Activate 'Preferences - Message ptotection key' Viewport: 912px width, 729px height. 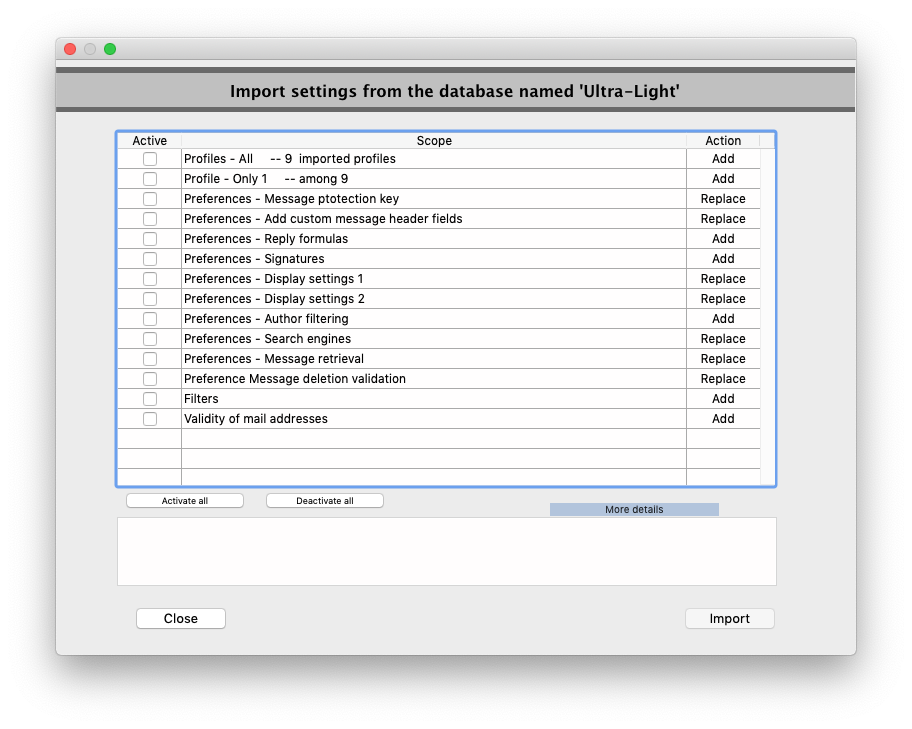point(150,198)
